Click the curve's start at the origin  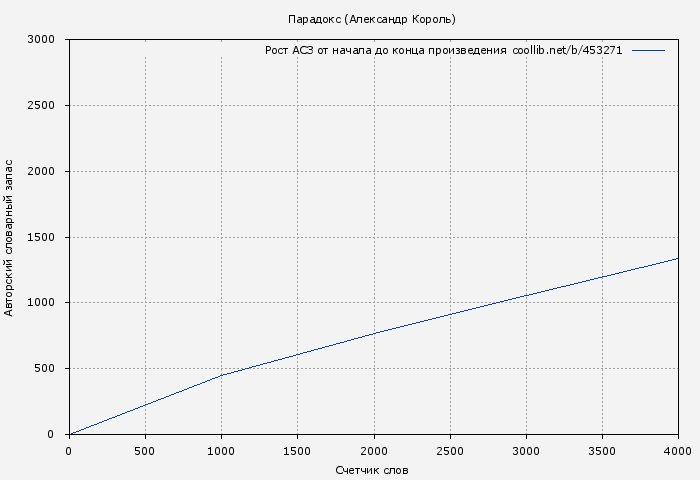[69, 434]
